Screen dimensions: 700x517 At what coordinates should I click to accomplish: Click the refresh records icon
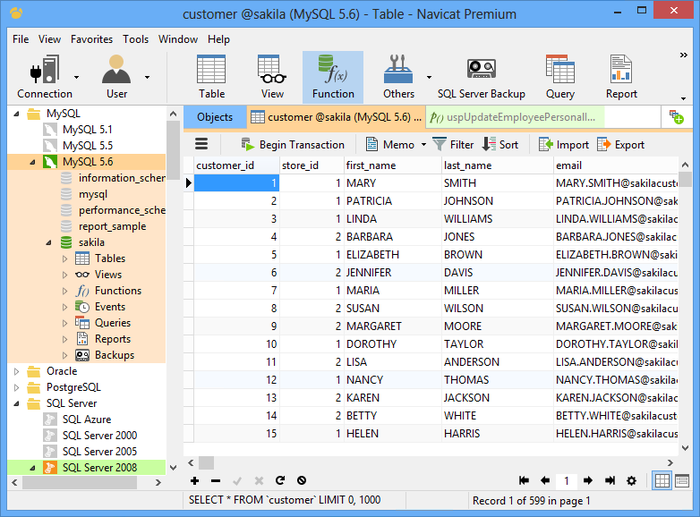[x=280, y=480]
